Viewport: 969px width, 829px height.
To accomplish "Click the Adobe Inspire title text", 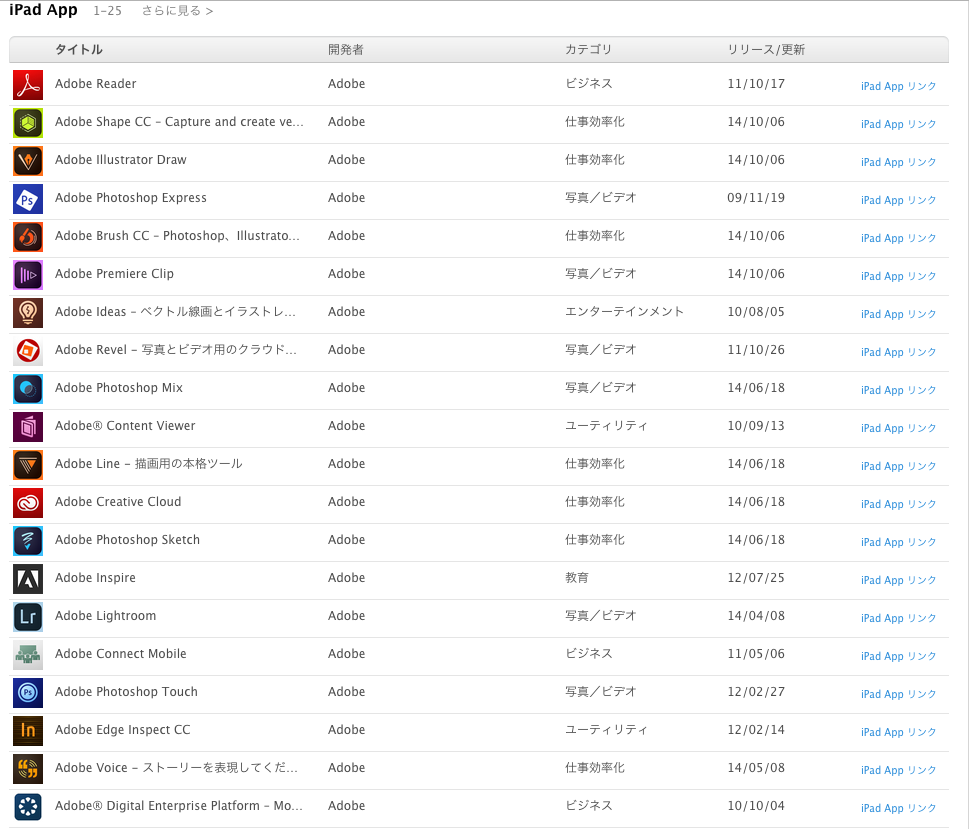I will pyautogui.click(x=95, y=577).
